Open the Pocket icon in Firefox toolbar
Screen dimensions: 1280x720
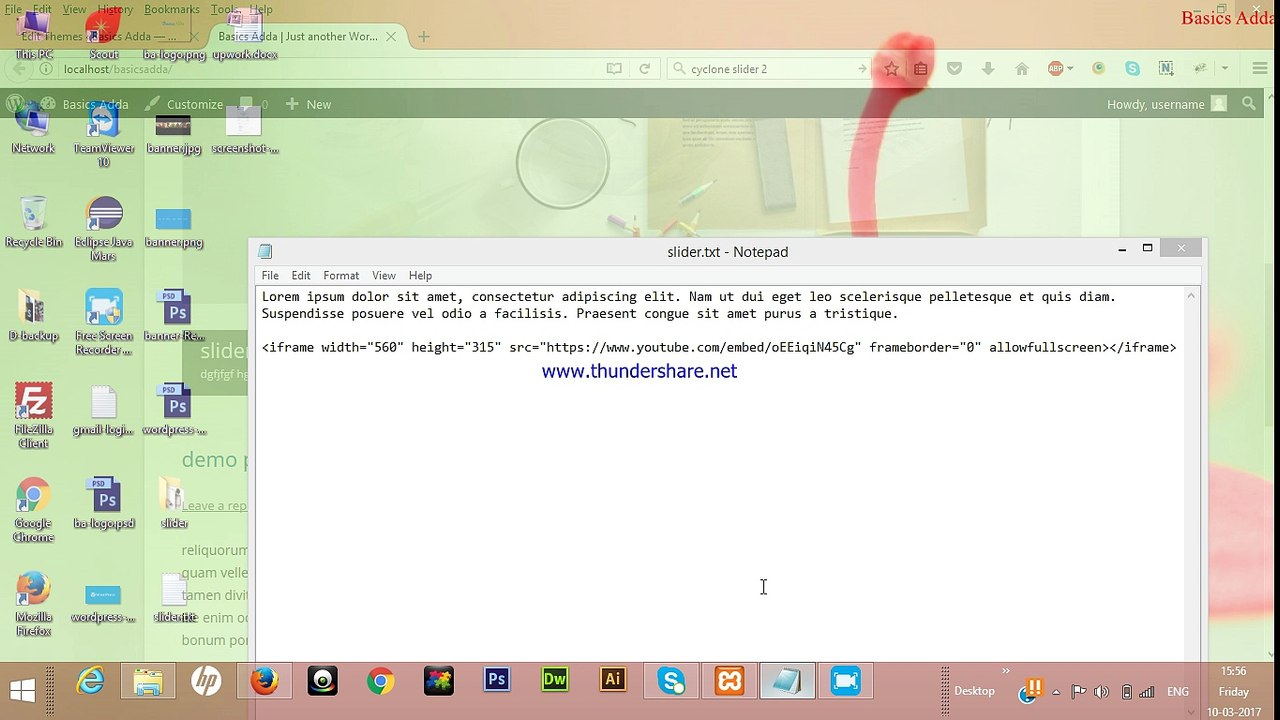[x=954, y=69]
